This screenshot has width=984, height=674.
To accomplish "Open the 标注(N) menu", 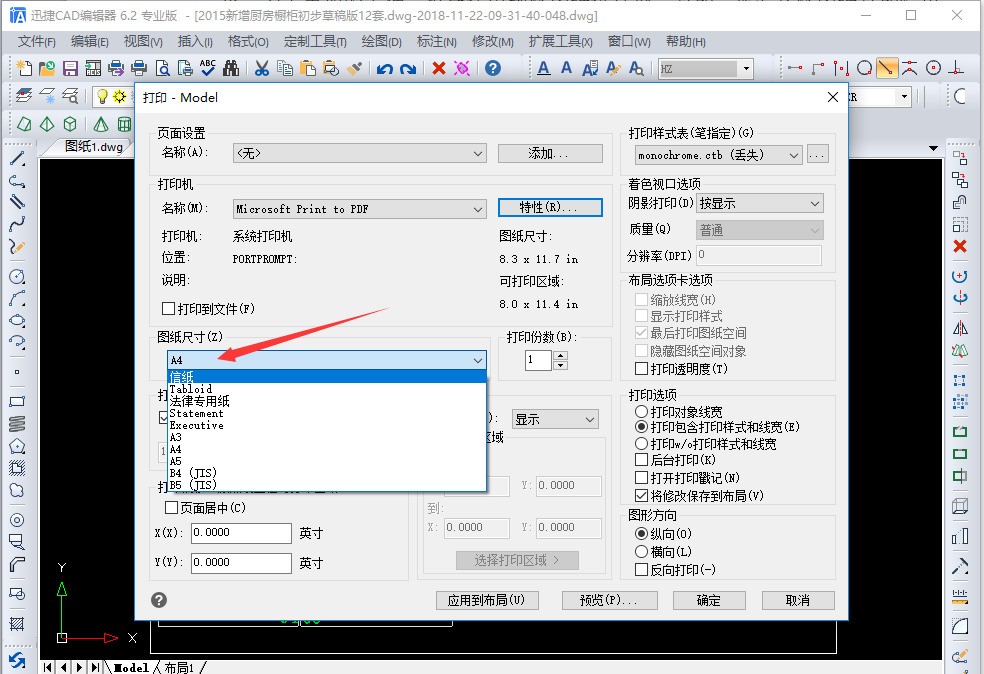I will click(x=437, y=41).
